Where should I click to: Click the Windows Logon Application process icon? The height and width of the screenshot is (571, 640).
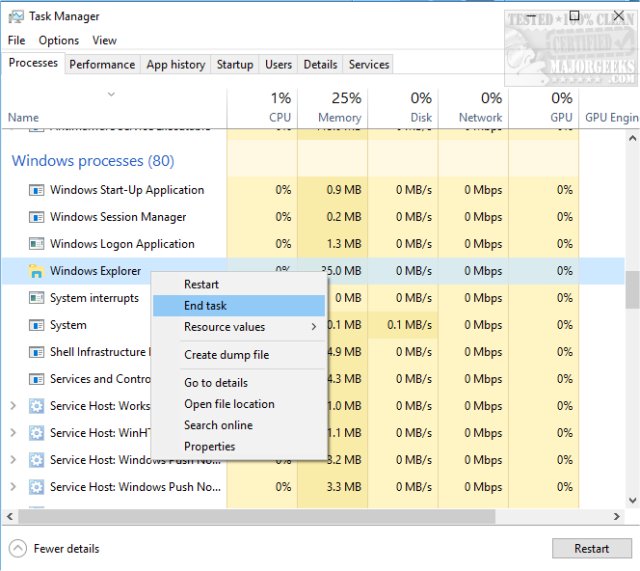(36, 244)
